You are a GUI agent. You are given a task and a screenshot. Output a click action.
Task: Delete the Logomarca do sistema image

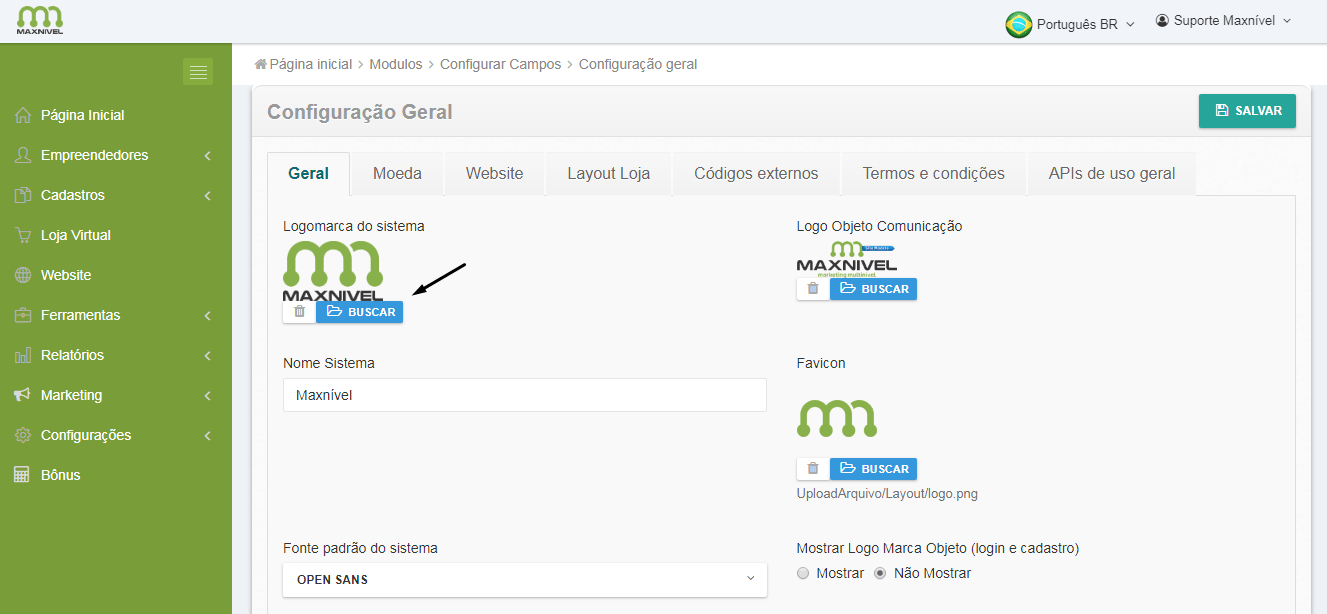[x=300, y=312]
